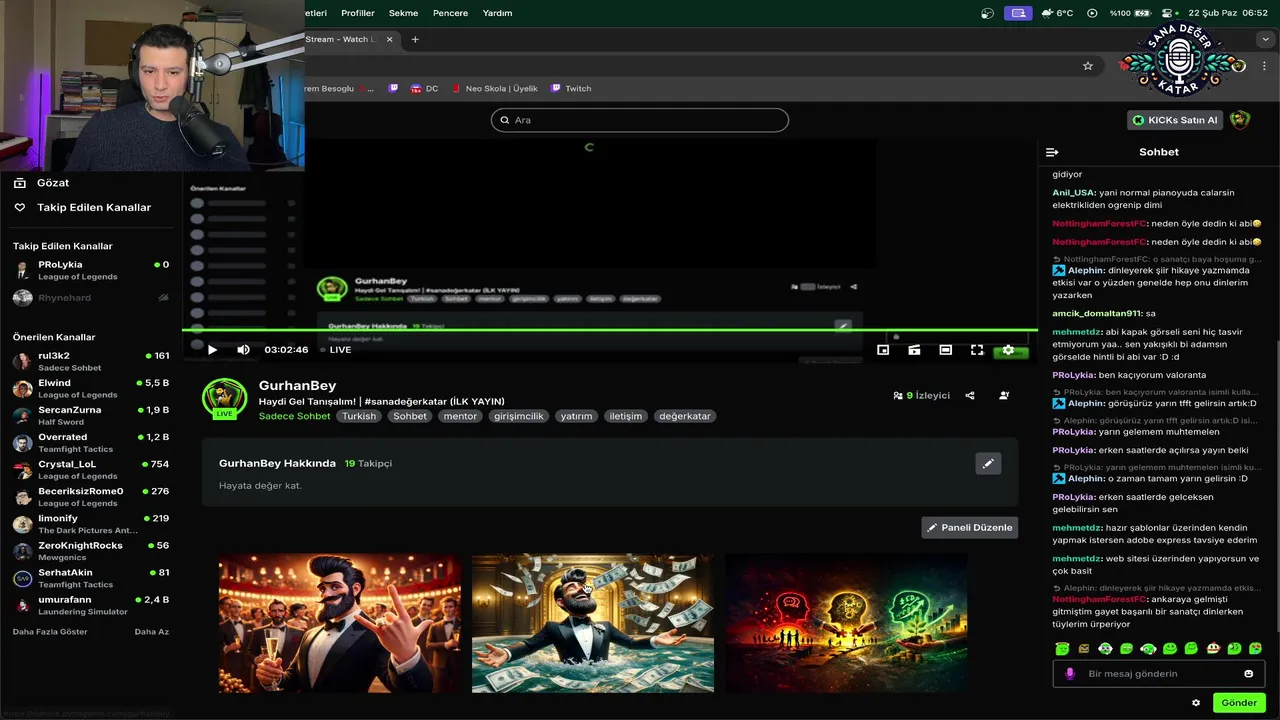The width and height of the screenshot is (1280, 720).
Task: Open PRoLykia channel in the followed list
Action: (x=90, y=270)
